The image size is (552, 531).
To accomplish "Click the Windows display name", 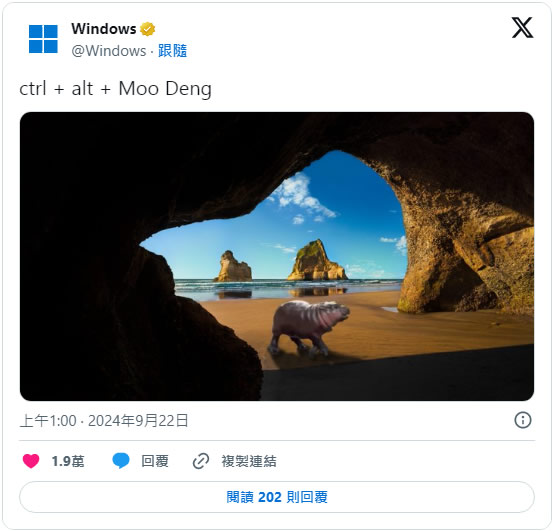I will point(104,29).
